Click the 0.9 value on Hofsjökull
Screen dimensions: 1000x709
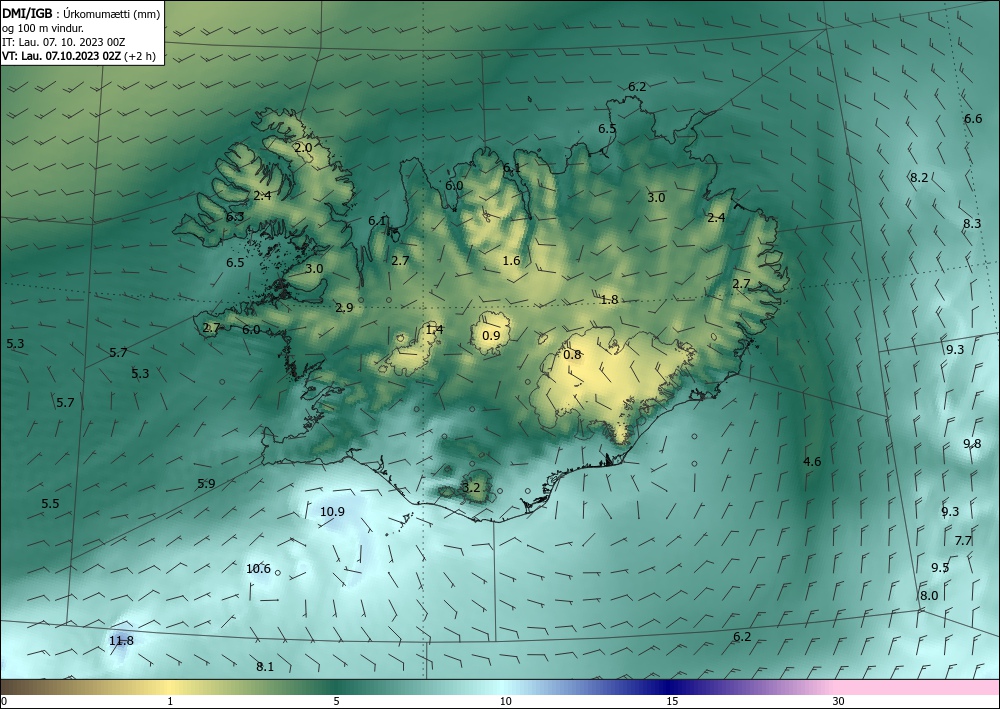(491, 335)
